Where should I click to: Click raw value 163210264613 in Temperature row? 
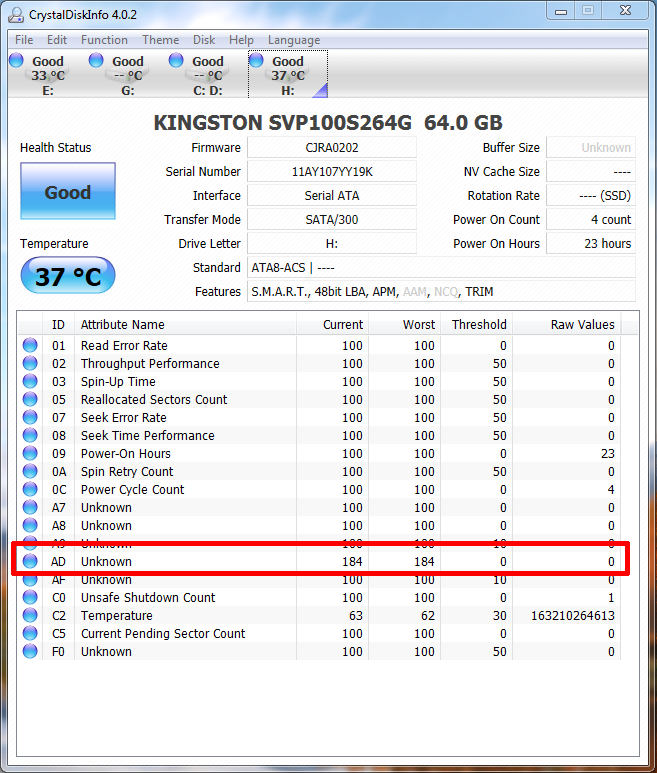coord(573,616)
